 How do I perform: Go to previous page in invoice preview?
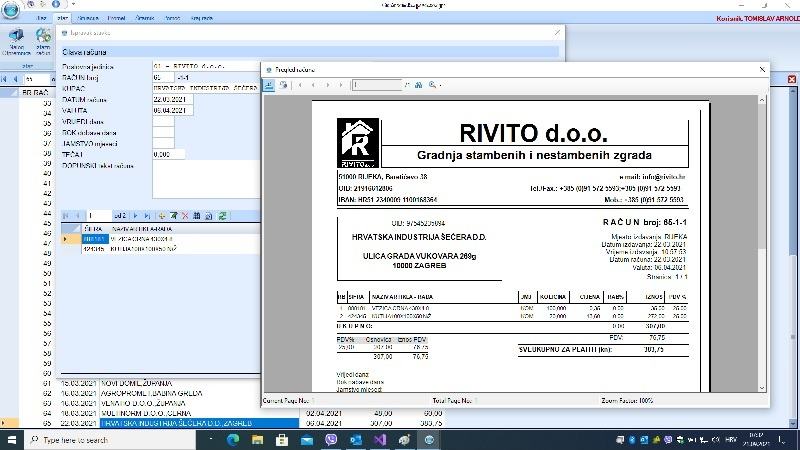tap(313, 85)
